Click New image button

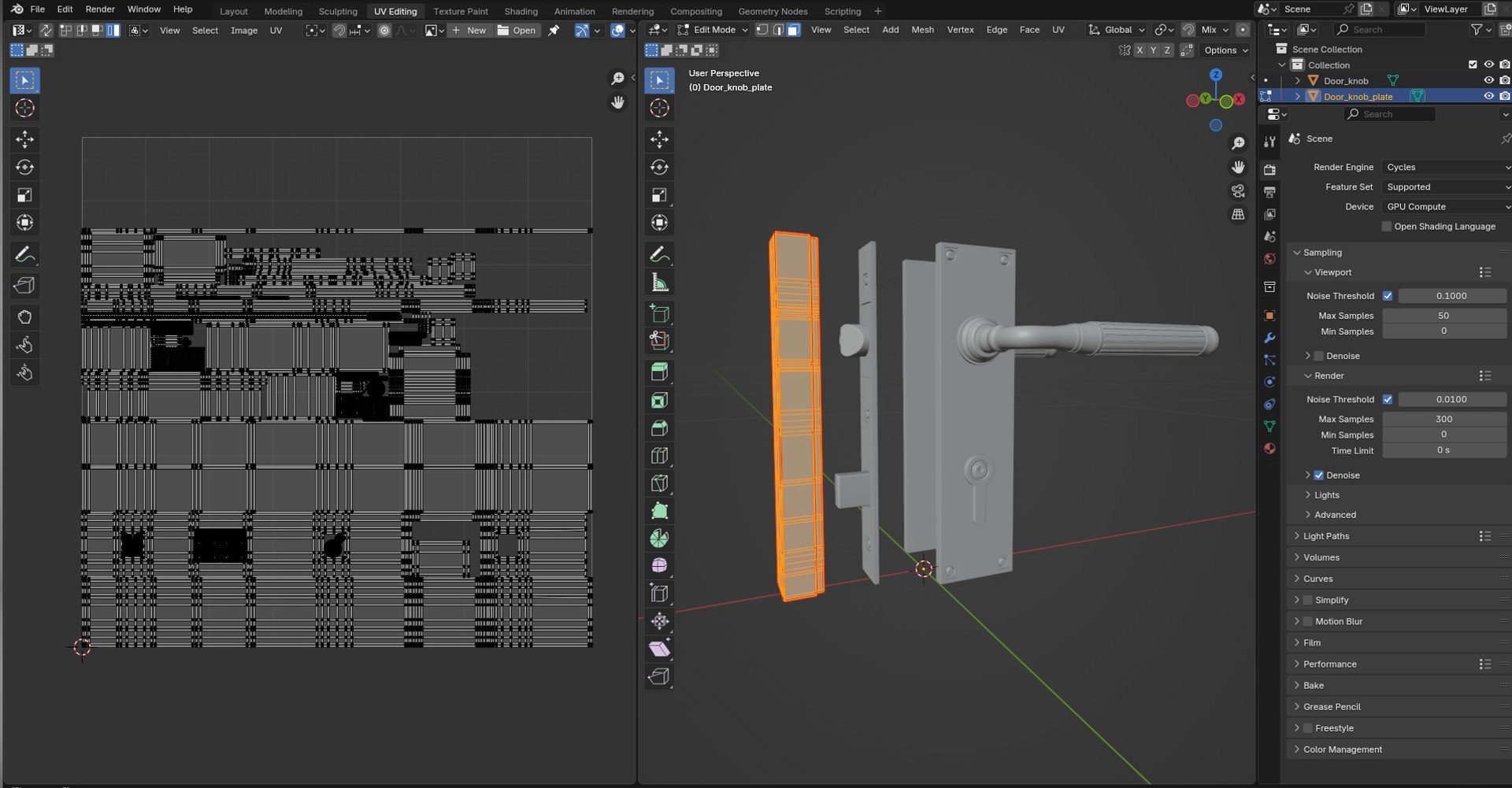(x=469, y=31)
